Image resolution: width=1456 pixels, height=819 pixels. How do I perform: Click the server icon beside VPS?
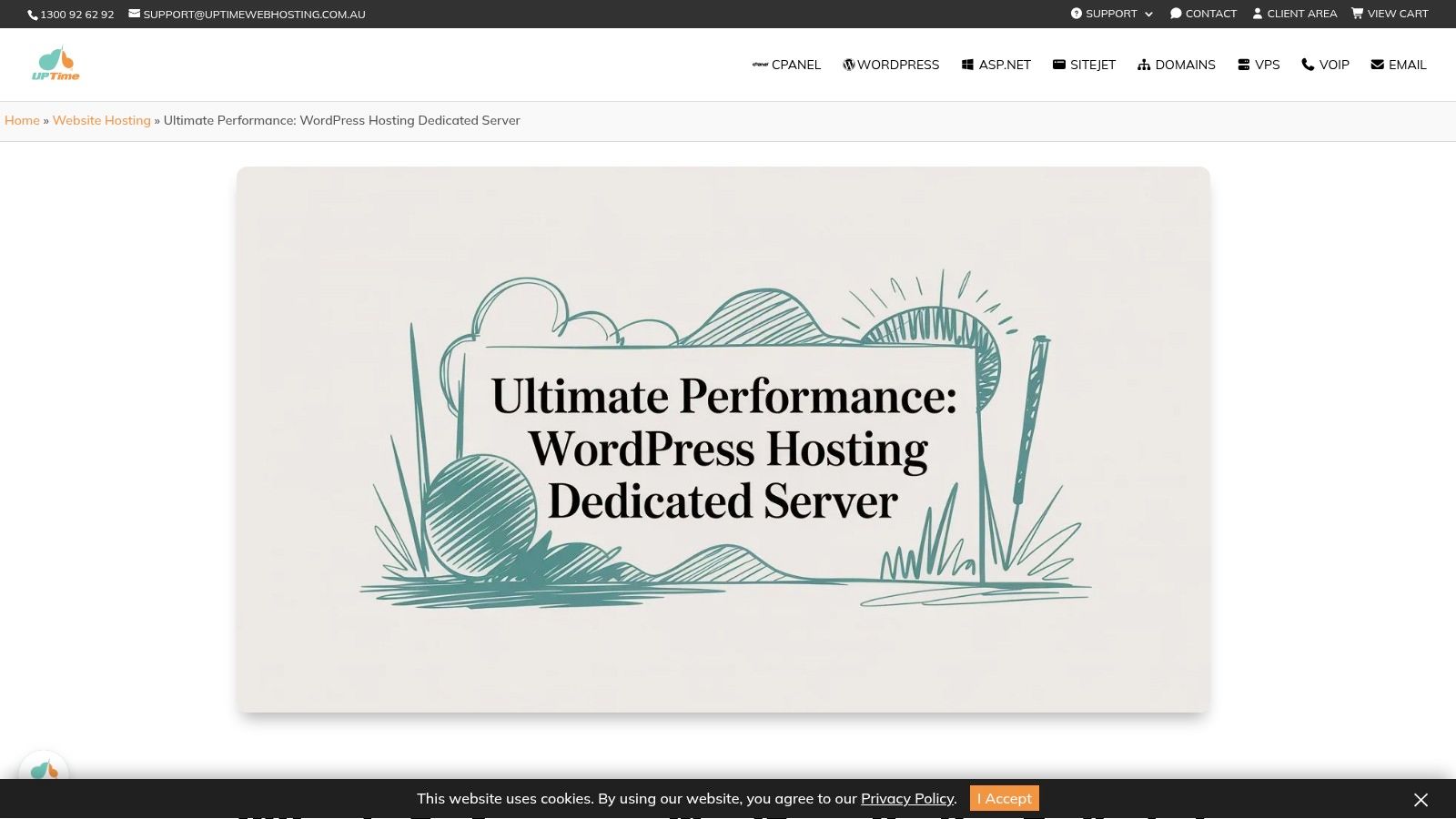click(1244, 65)
